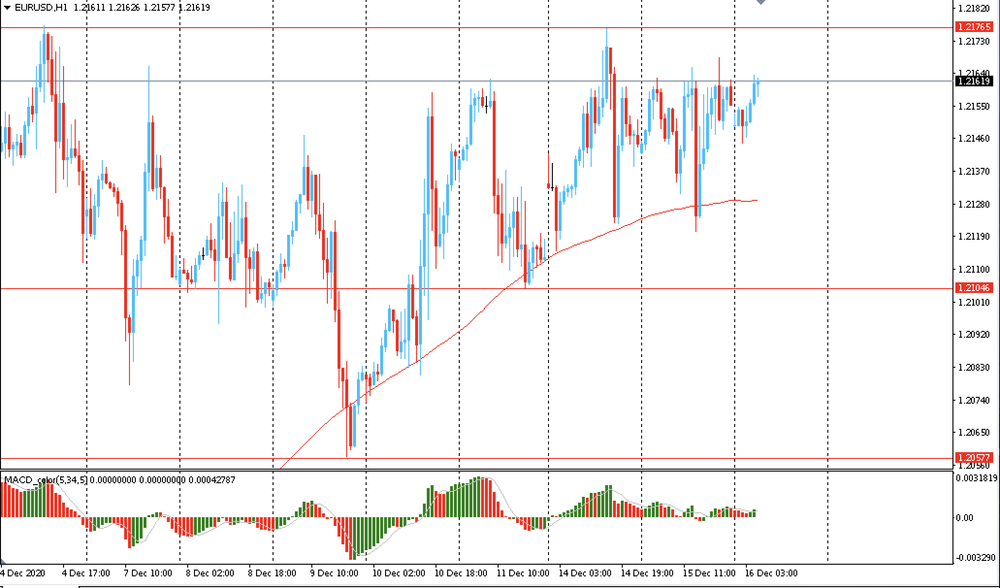The height and width of the screenshot is (588, 1000).
Task: Click the 1.20650 price scale value
Action: 974,432
